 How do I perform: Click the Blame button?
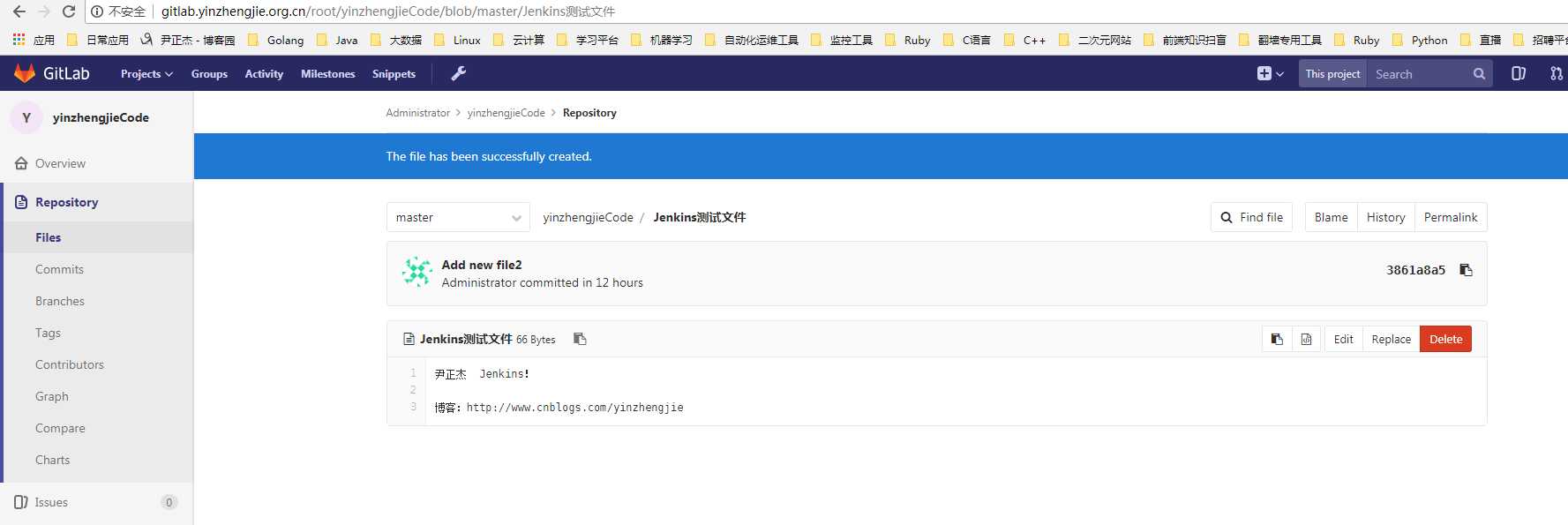click(x=1331, y=217)
